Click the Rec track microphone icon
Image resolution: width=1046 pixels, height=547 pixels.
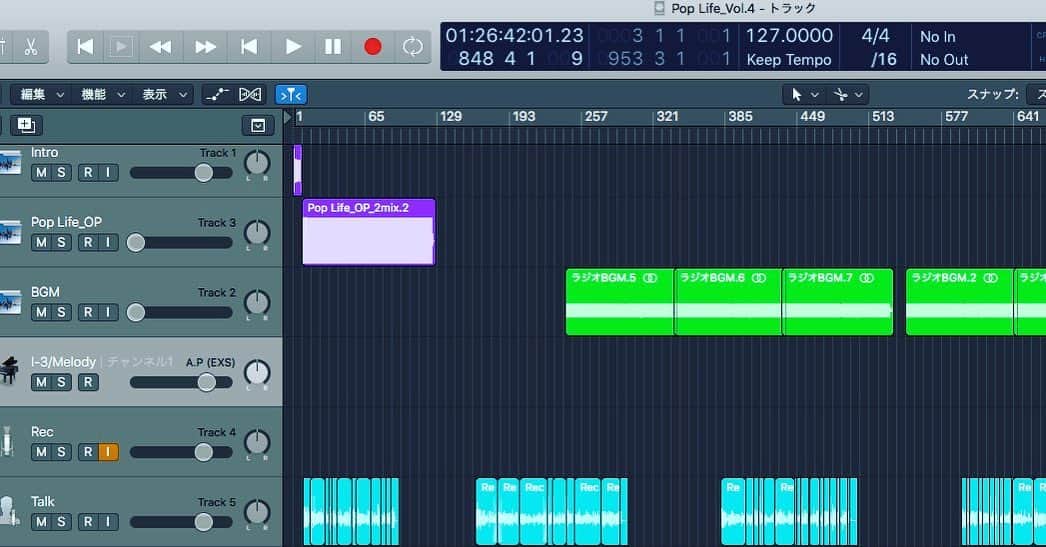(7, 441)
